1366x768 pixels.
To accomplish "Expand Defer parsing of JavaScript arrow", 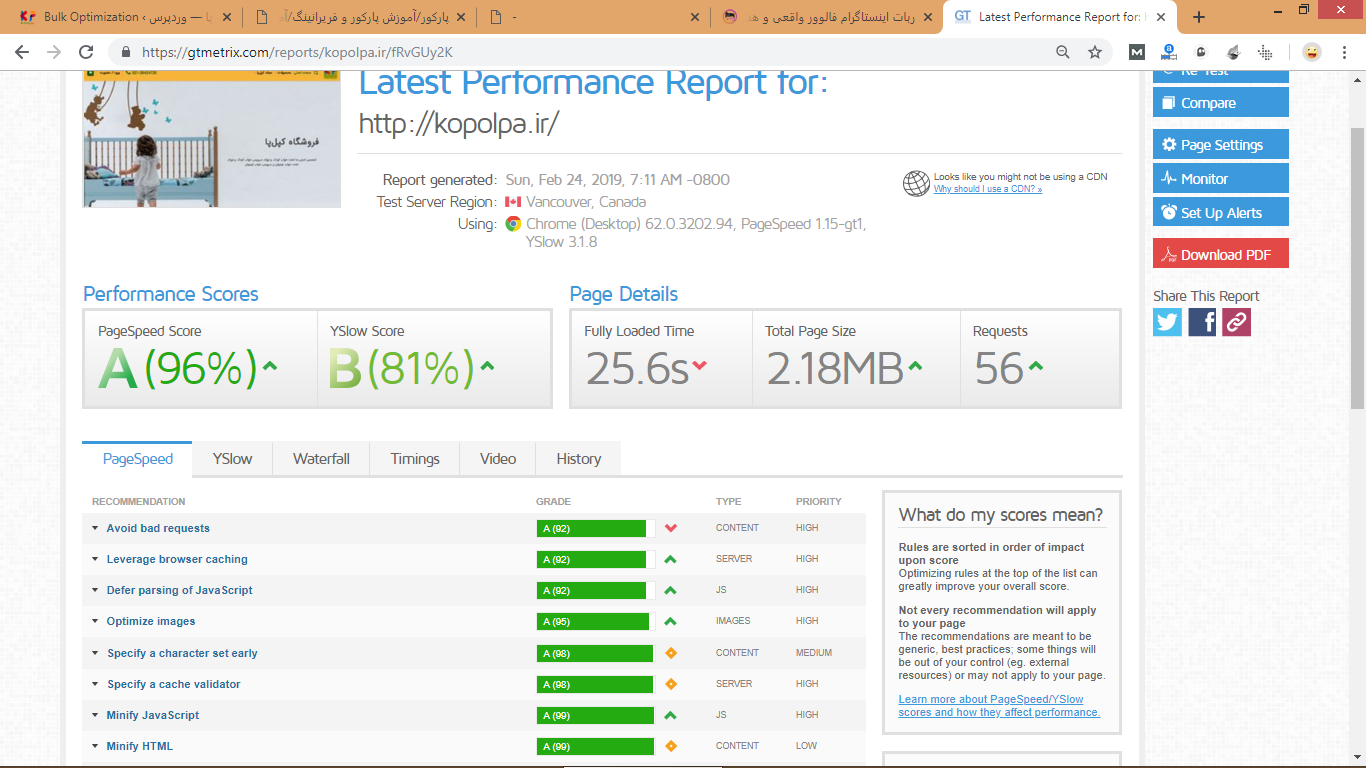I will tap(95, 590).
